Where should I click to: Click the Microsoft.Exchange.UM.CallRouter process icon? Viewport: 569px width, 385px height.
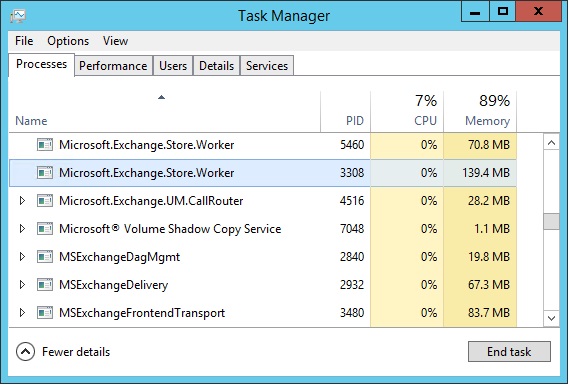click(45, 201)
